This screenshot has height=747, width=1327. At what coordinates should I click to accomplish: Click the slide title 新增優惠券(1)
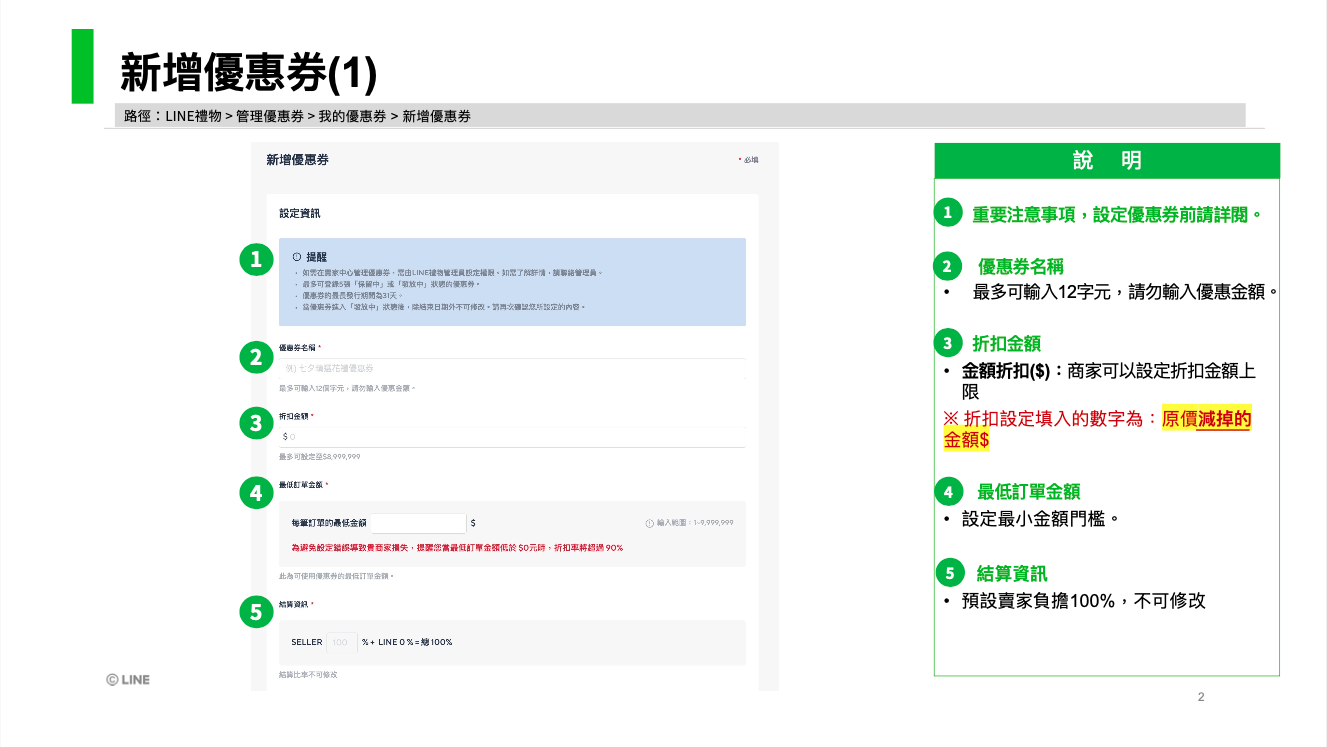[248, 72]
